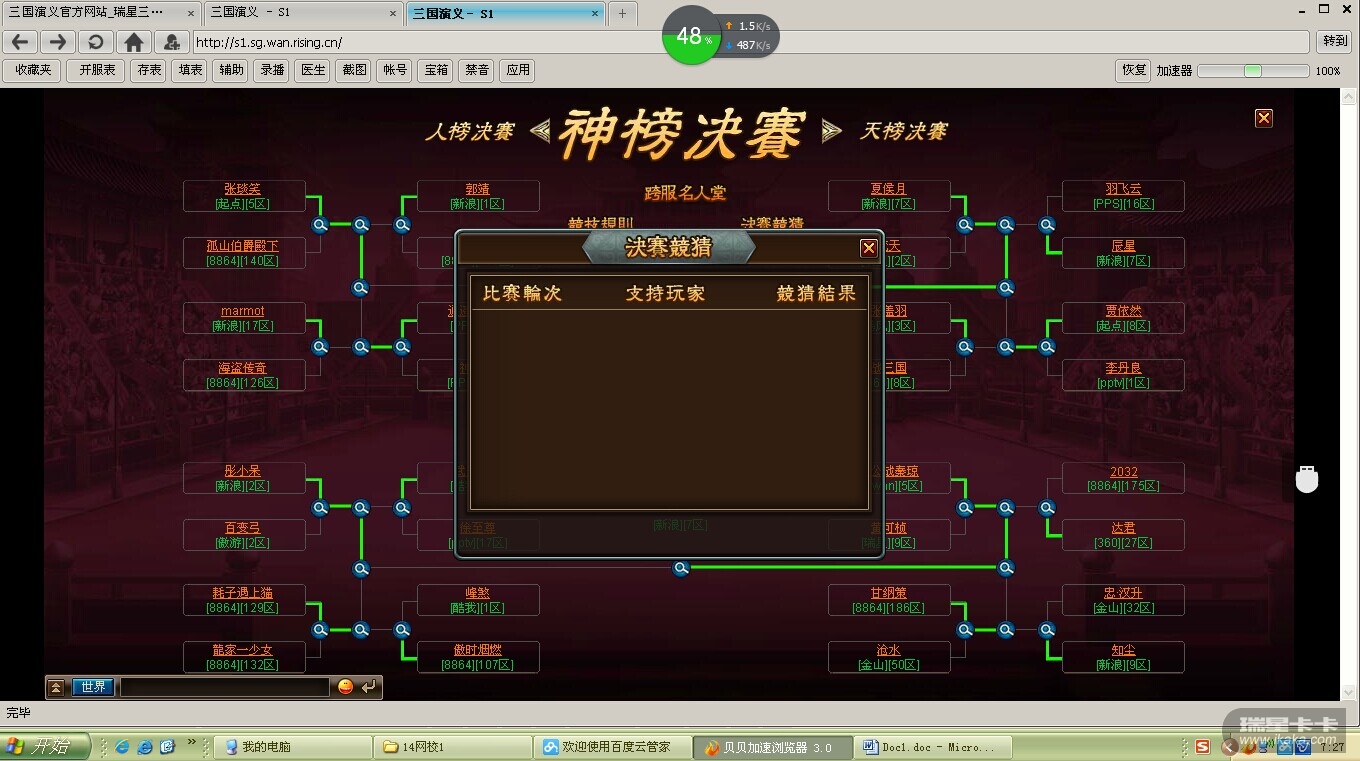Screen dimensions: 1360x761
Task: Open the 帐号 toolbar item
Action: pyautogui.click(x=395, y=70)
